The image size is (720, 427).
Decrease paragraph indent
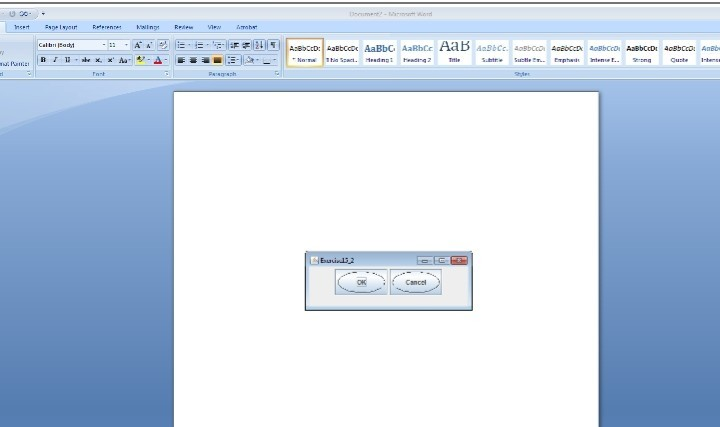[234, 45]
